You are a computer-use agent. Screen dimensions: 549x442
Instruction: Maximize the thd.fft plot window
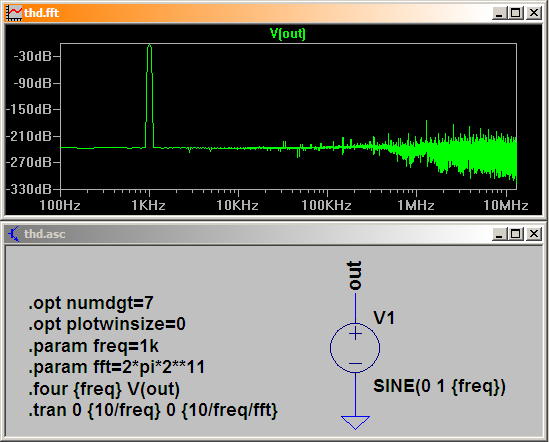(515, 13)
